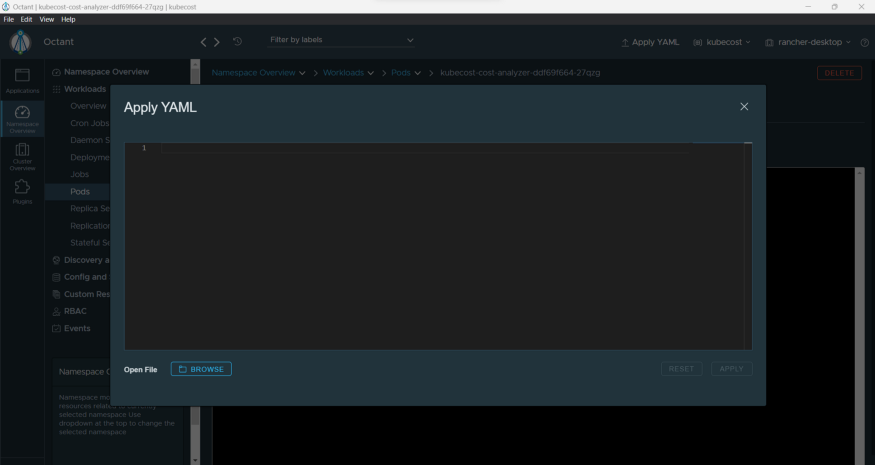Select Pods in the Workloads navigation
The height and width of the screenshot is (465, 875).
[x=79, y=191]
